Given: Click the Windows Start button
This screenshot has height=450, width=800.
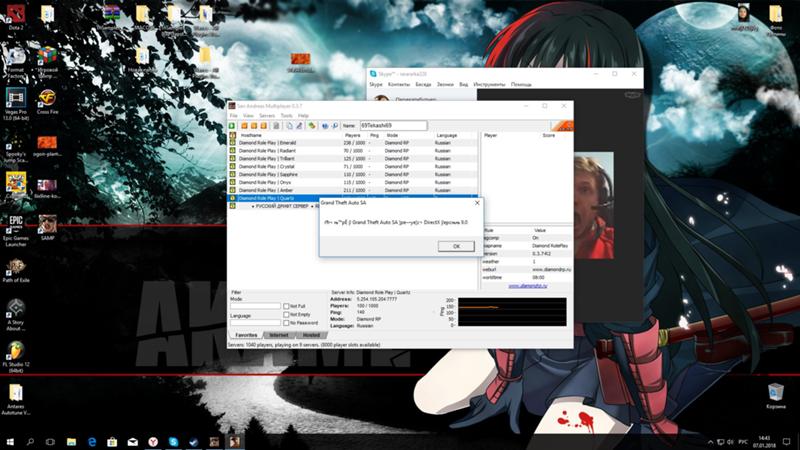Looking at the screenshot, I should (x=10, y=442).
